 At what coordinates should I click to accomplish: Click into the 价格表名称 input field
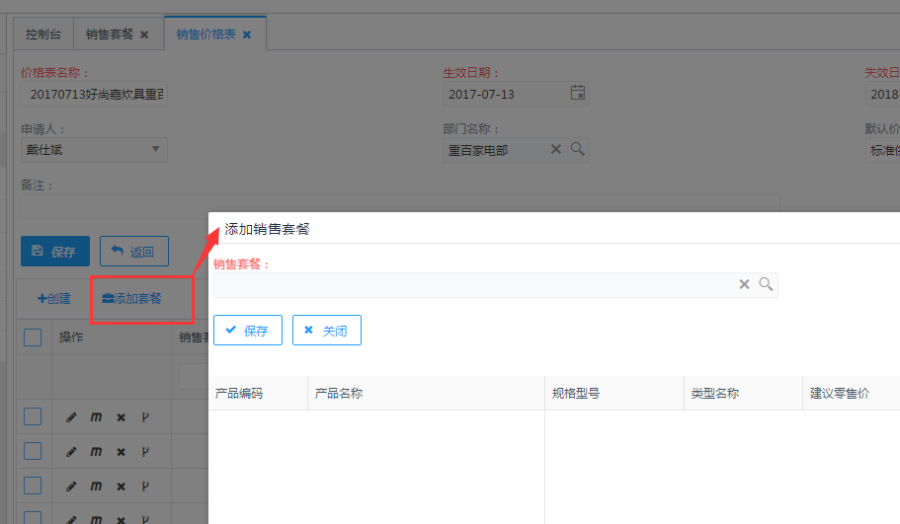[x=94, y=94]
